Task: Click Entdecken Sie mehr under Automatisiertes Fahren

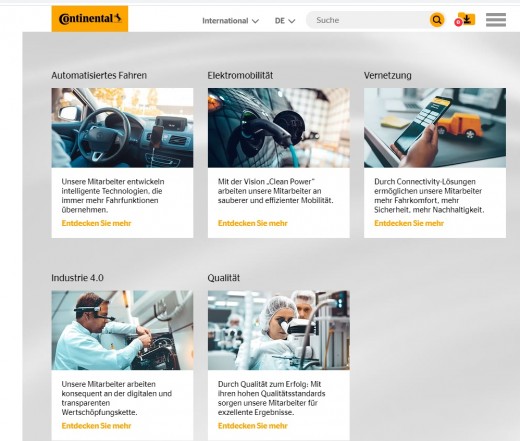Action: (96, 223)
